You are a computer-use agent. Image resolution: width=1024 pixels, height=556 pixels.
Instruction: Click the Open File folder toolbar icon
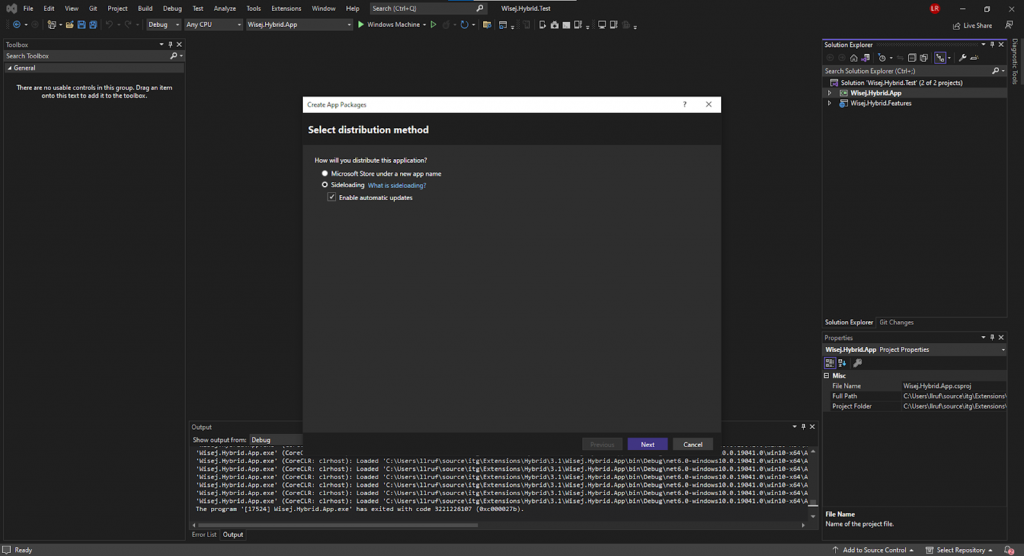pos(69,25)
